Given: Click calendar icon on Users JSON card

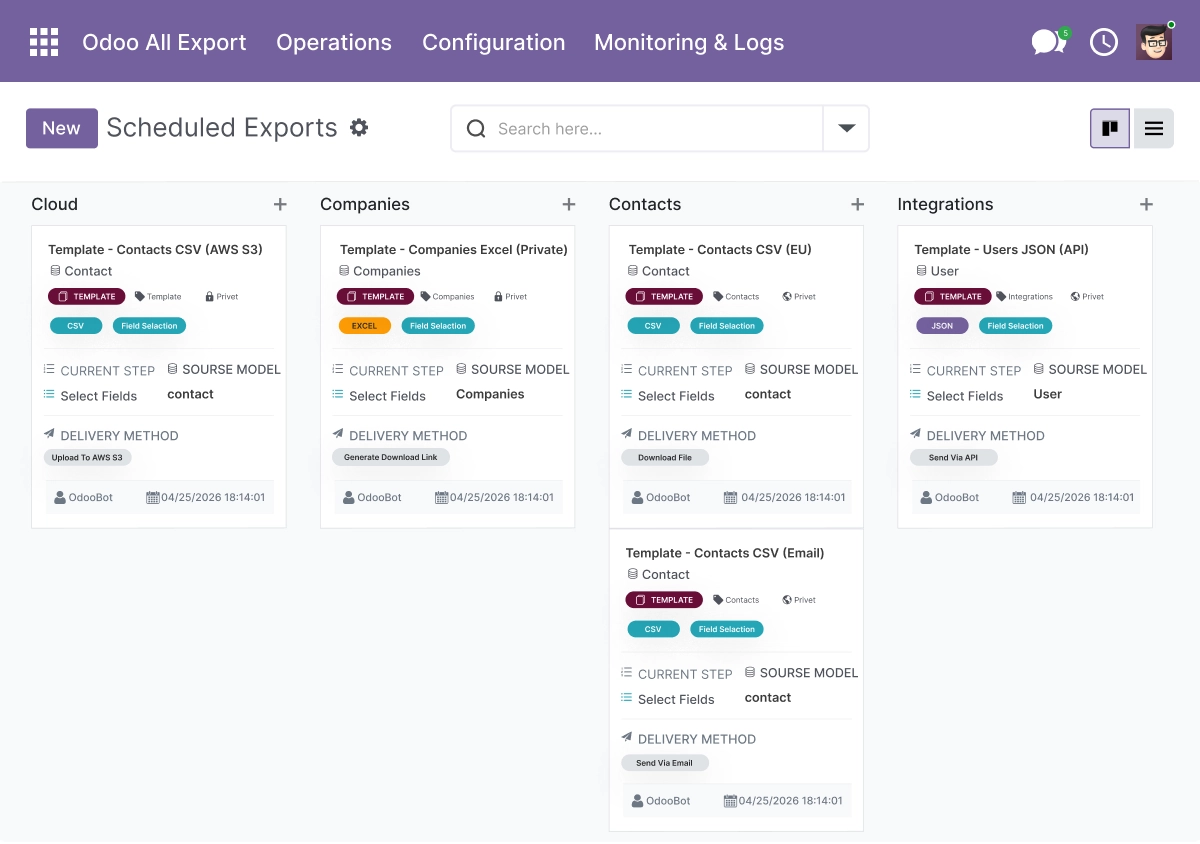Looking at the screenshot, I should point(1019,497).
